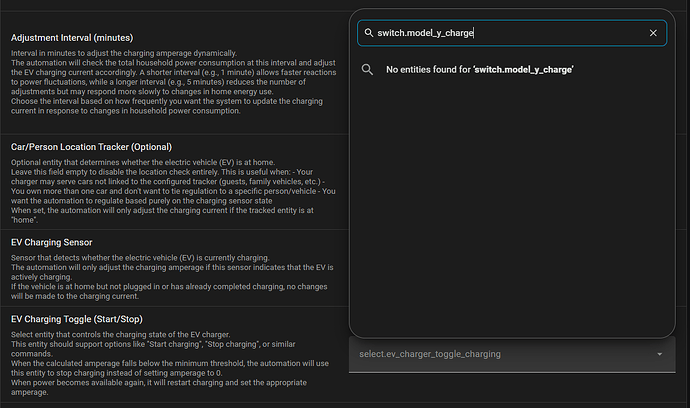Select the "Car/Person Location Tracker (Optional)" heading
Image resolution: width=690 pixels, height=408 pixels.
click(92, 147)
